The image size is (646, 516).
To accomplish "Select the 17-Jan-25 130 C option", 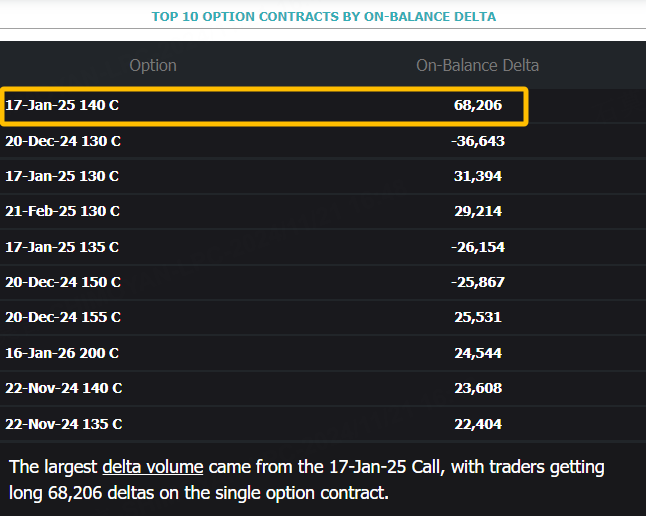I will coord(62,176).
